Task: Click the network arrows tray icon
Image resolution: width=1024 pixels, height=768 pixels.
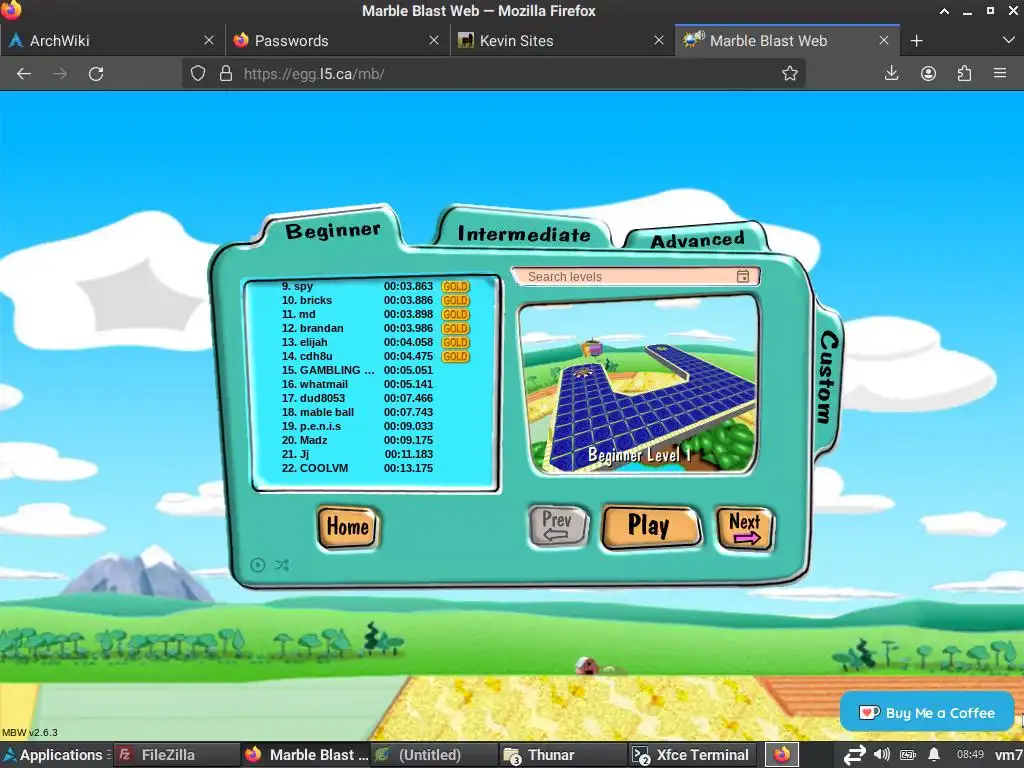Action: tap(854, 754)
